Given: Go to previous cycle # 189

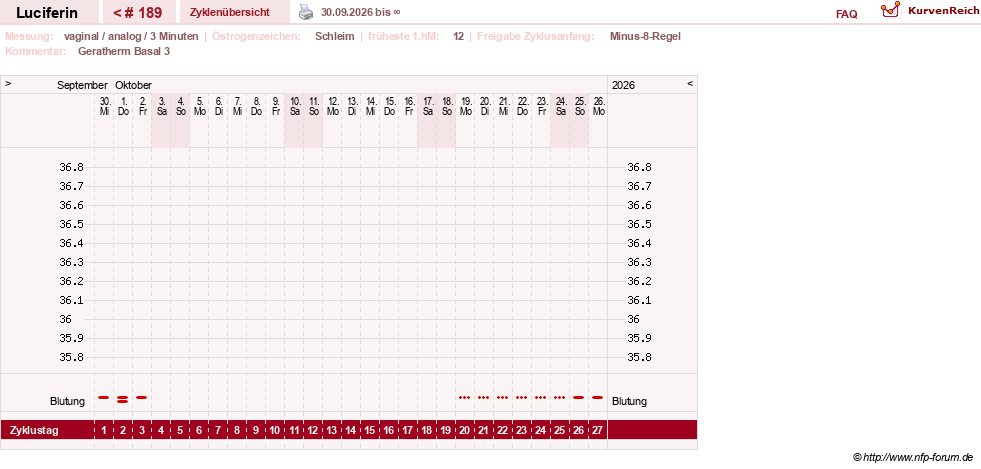Looking at the screenshot, I should (x=138, y=13).
